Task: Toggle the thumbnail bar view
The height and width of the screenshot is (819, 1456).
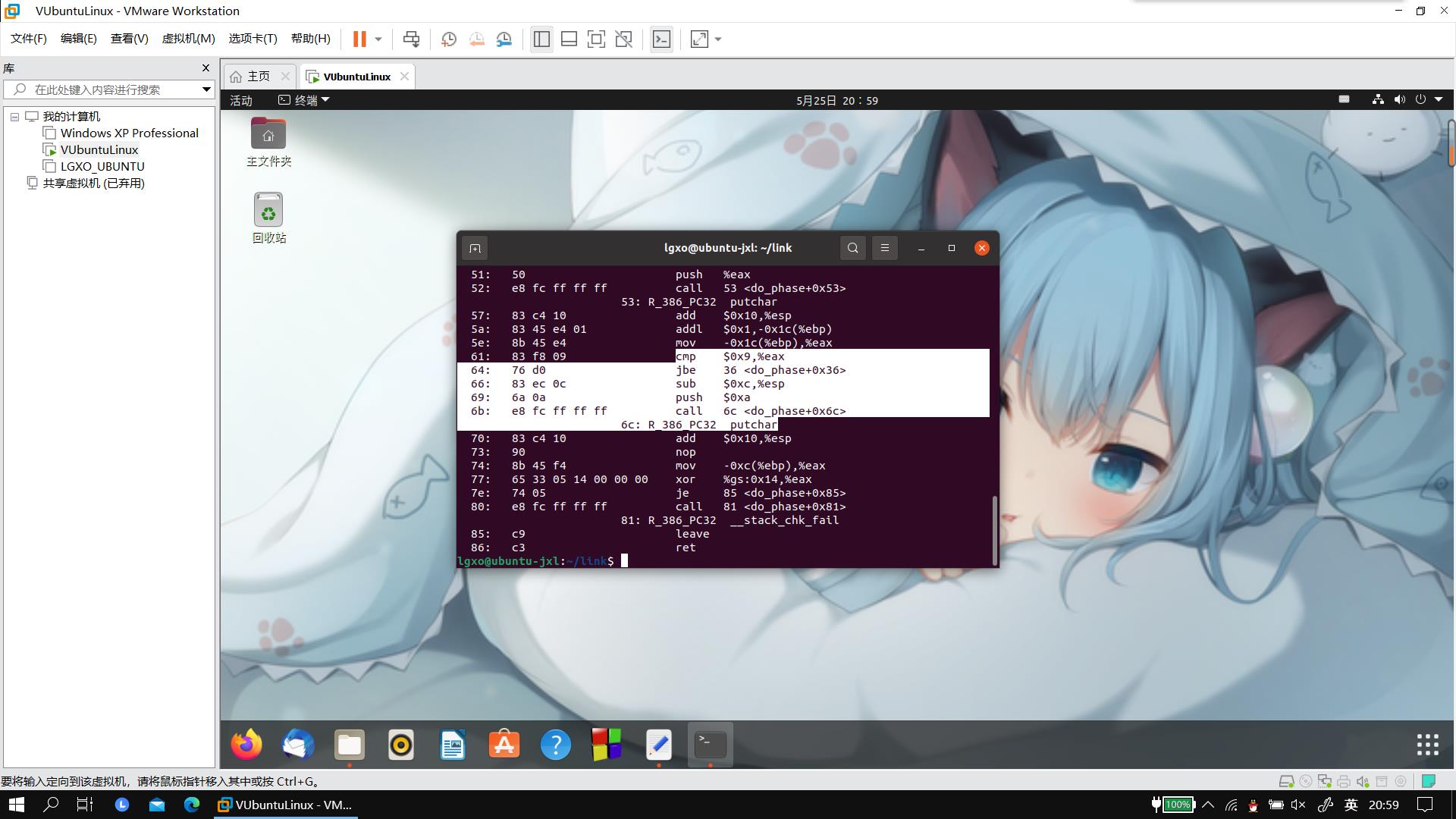Action: pyautogui.click(x=569, y=39)
